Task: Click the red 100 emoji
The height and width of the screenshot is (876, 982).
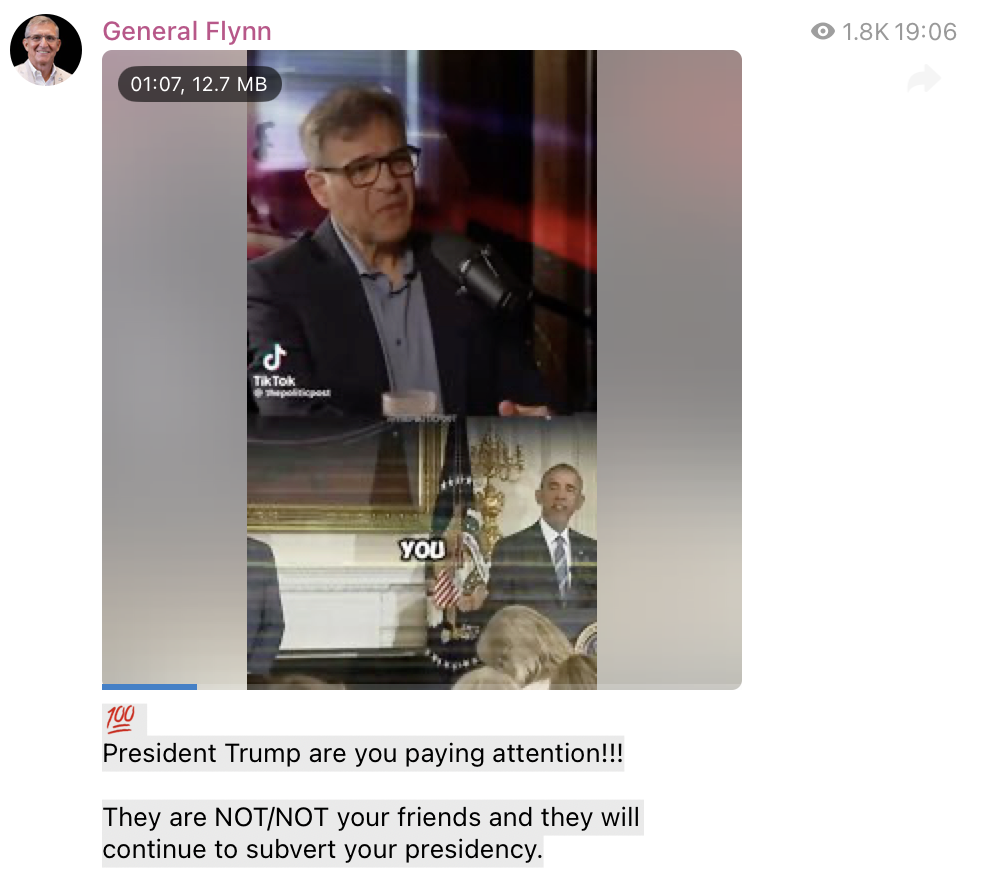Action: pos(120,718)
